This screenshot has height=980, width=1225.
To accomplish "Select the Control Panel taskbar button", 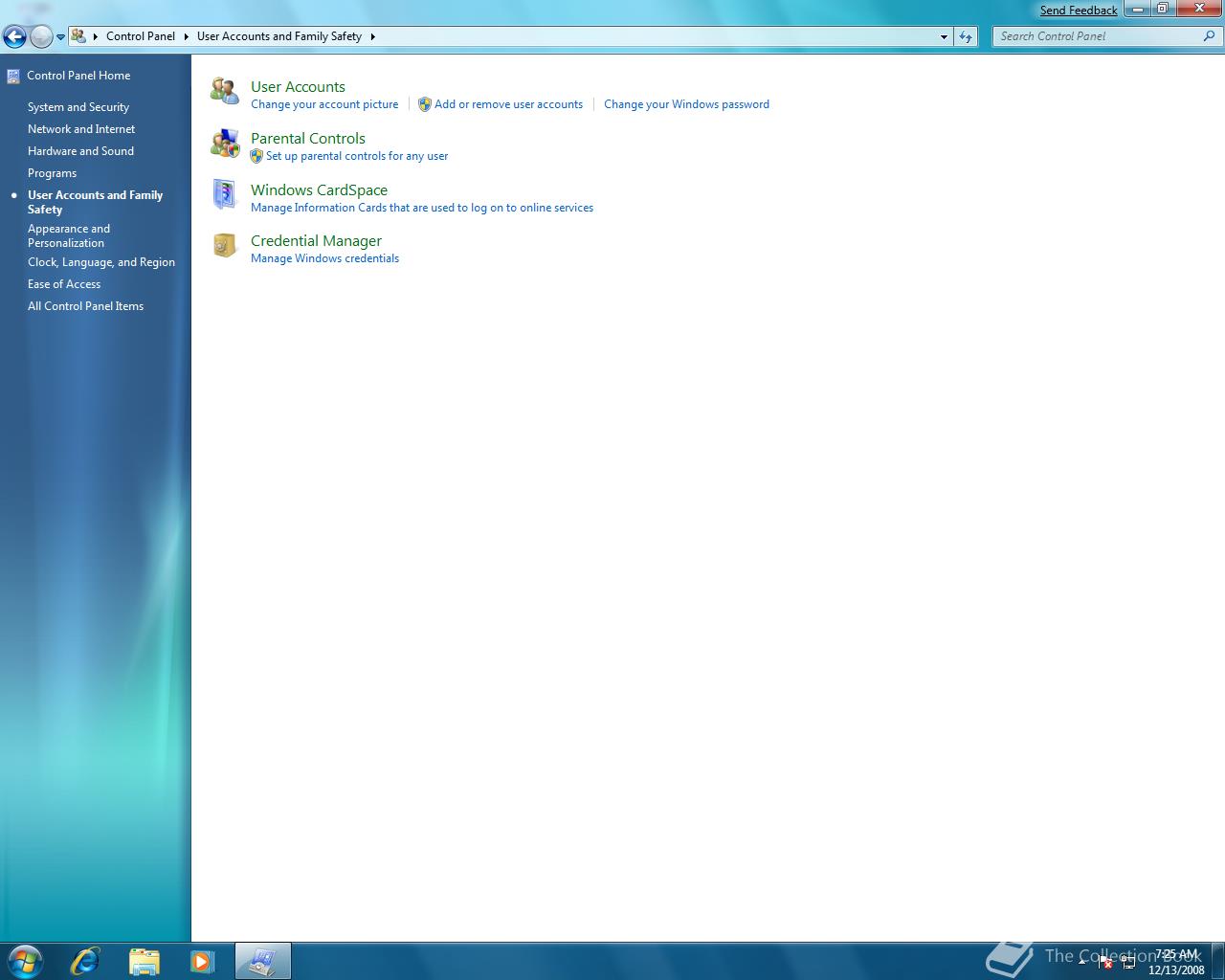I will [x=262, y=961].
